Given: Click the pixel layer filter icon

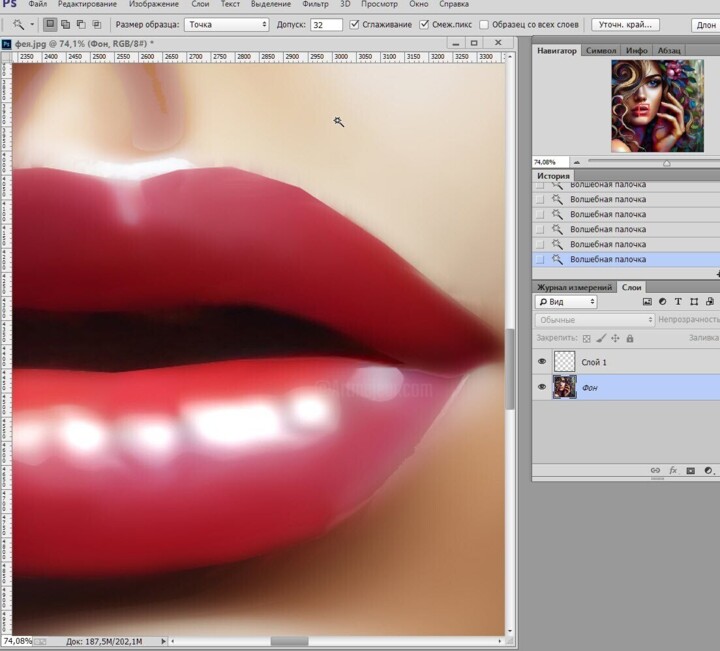Looking at the screenshot, I should tap(647, 302).
